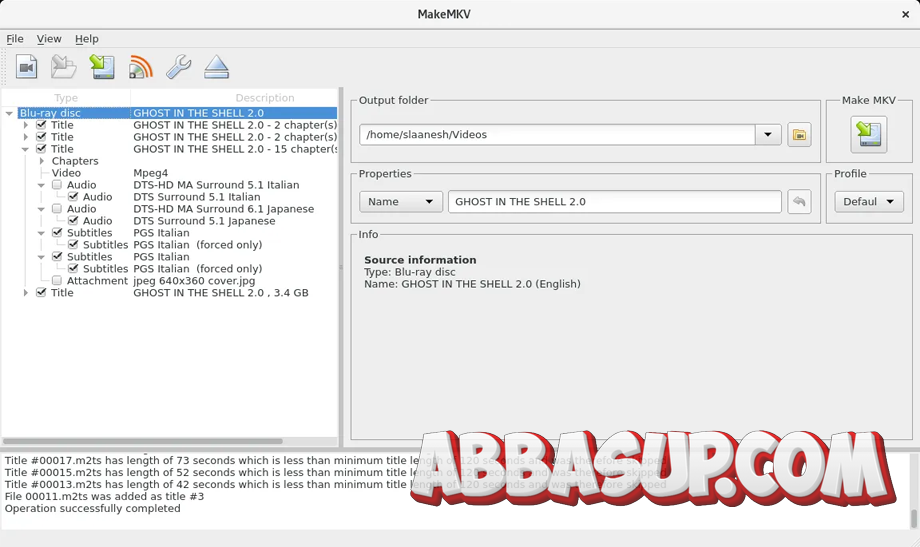
Task: Disable DTS Surround 5.1 Japanese audio checkbox
Action: click(x=73, y=221)
